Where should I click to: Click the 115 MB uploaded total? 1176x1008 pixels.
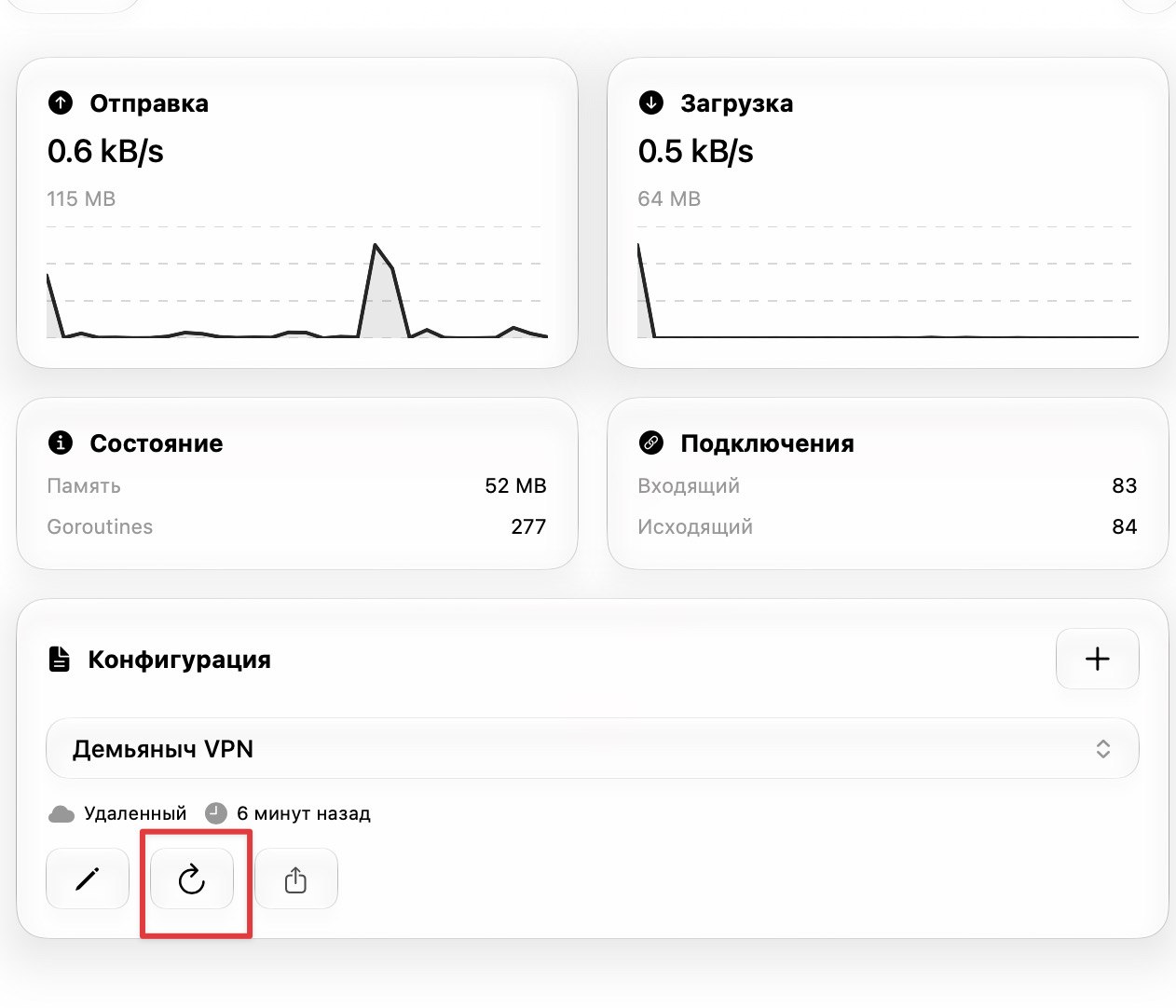point(82,198)
